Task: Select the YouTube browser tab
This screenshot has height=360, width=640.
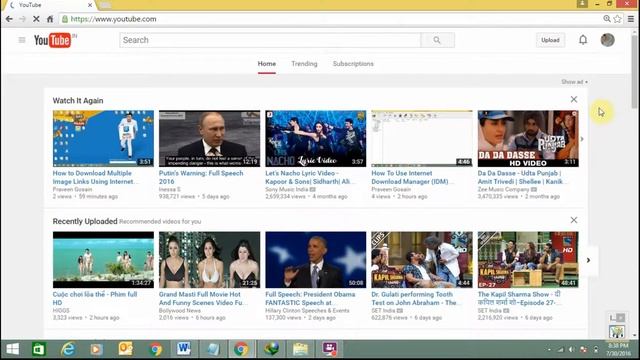Action: pyautogui.click(x=49, y=5)
